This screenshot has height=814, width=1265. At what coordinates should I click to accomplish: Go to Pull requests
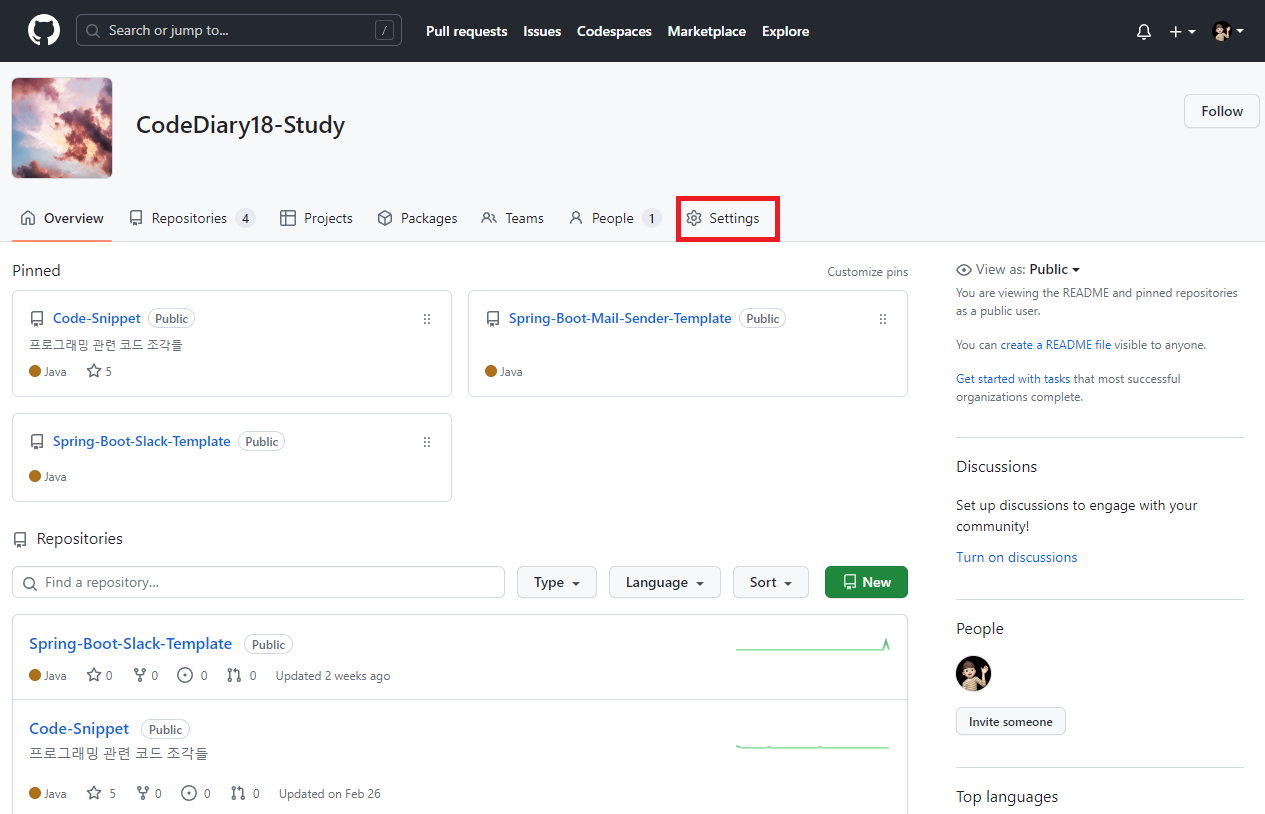pos(466,32)
